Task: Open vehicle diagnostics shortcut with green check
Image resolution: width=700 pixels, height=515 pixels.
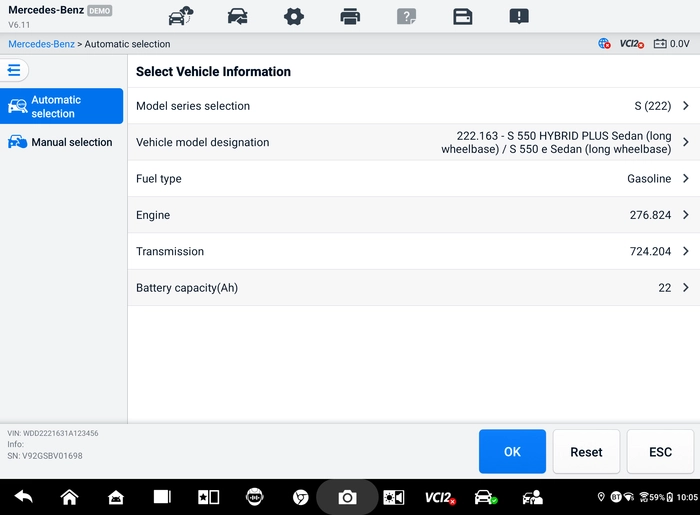Action: pos(486,497)
